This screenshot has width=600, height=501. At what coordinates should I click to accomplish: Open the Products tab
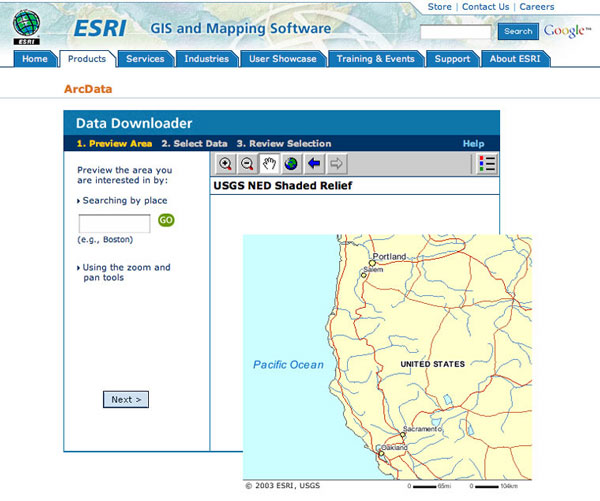(x=87, y=59)
